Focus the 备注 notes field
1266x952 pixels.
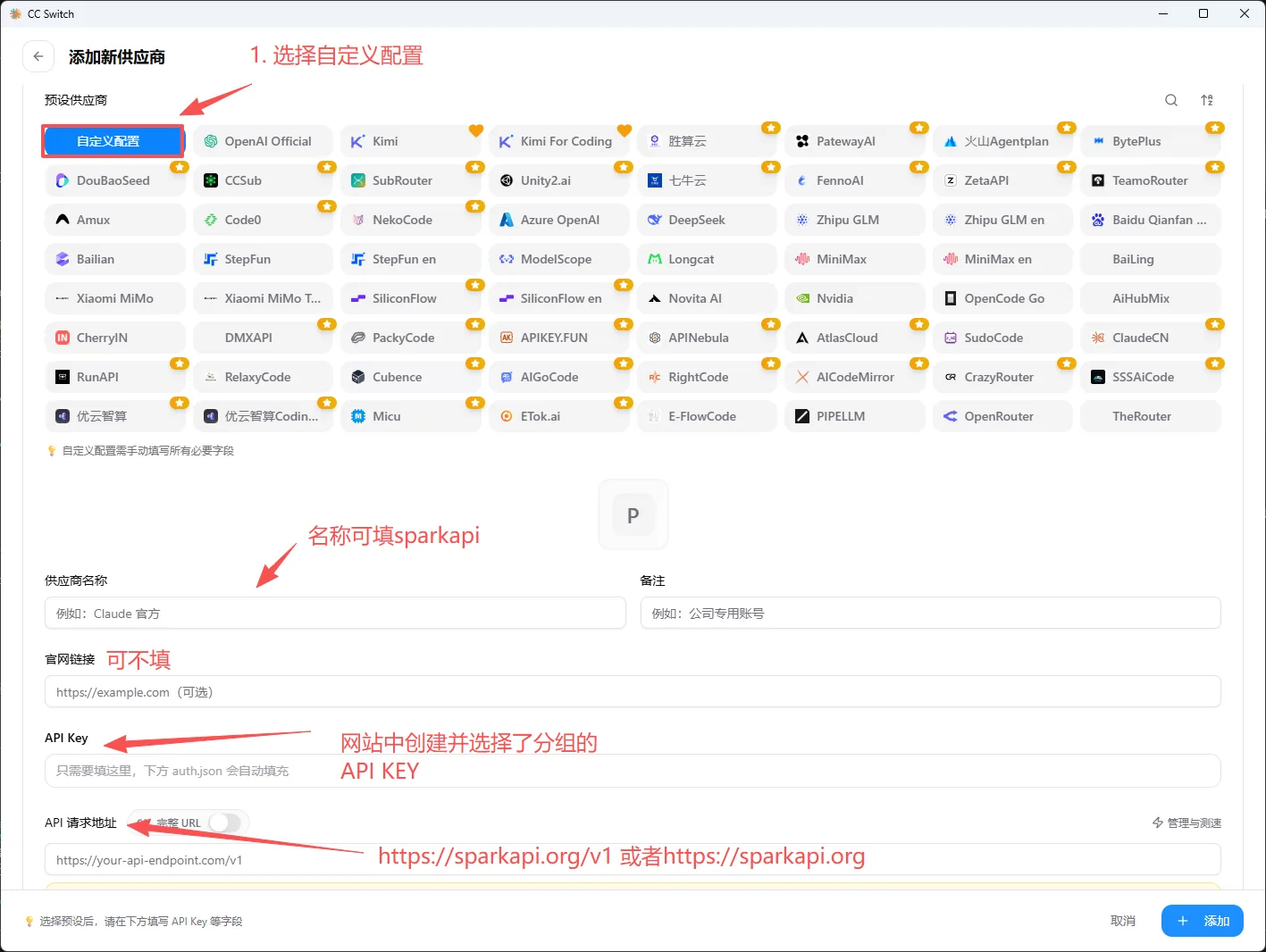pyautogui.click(x=930, y=614)
